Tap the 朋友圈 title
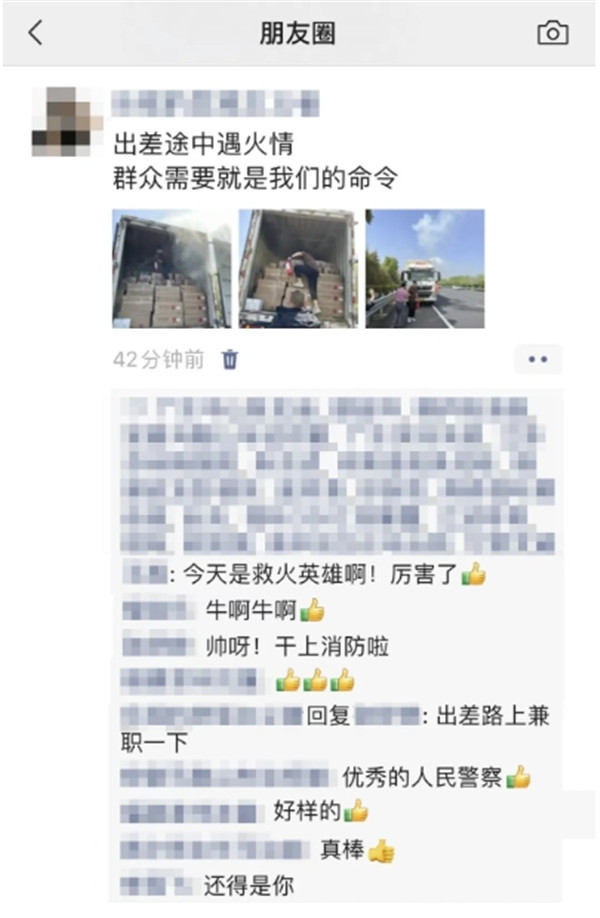The width and height of the screenshot is (600, 918). (298, 33)
